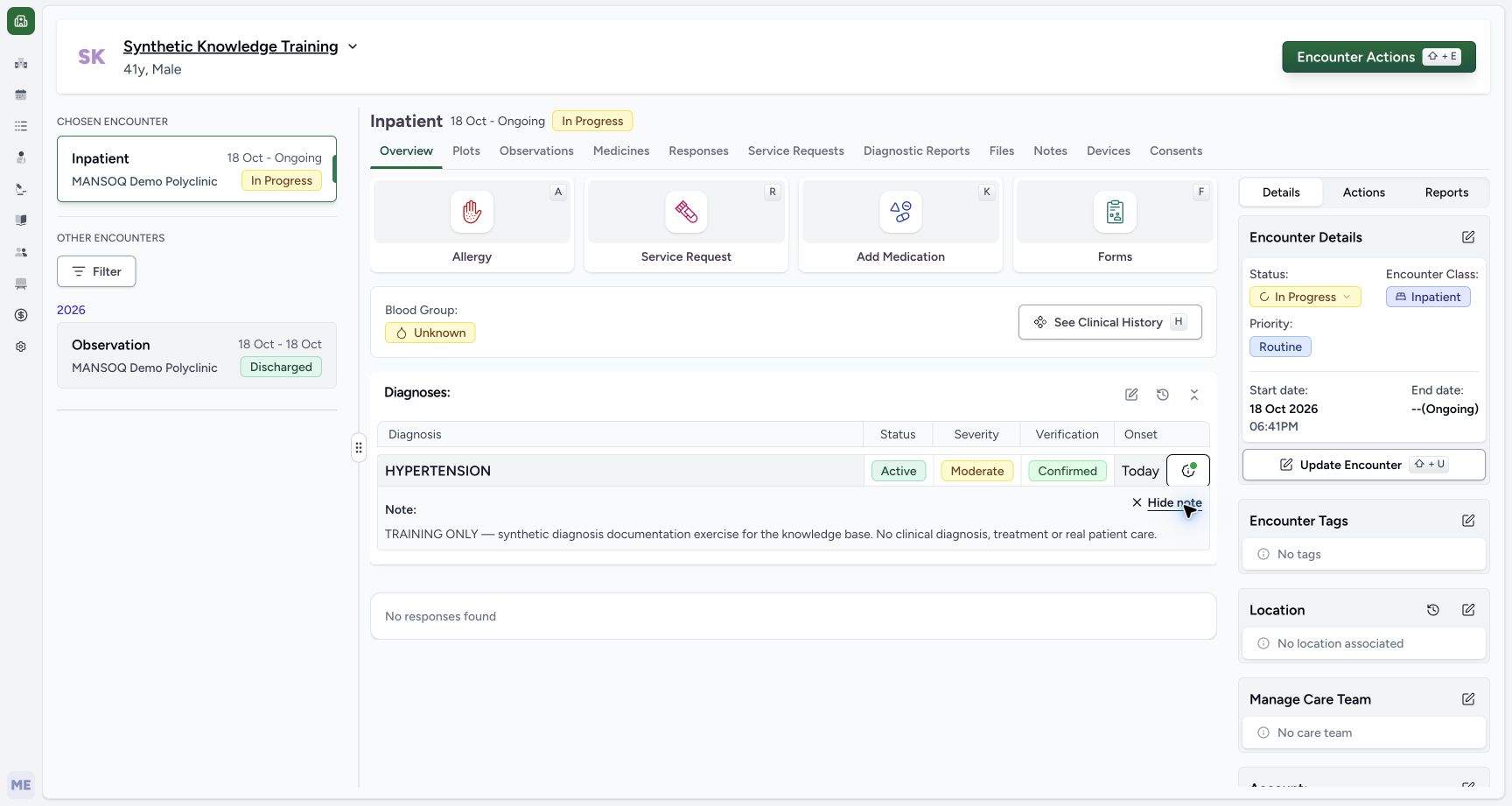The height and width of the screenshot is (806, 1512).
Task: Collapse the Diagnoses section
Action: [x=1194, y=395]
